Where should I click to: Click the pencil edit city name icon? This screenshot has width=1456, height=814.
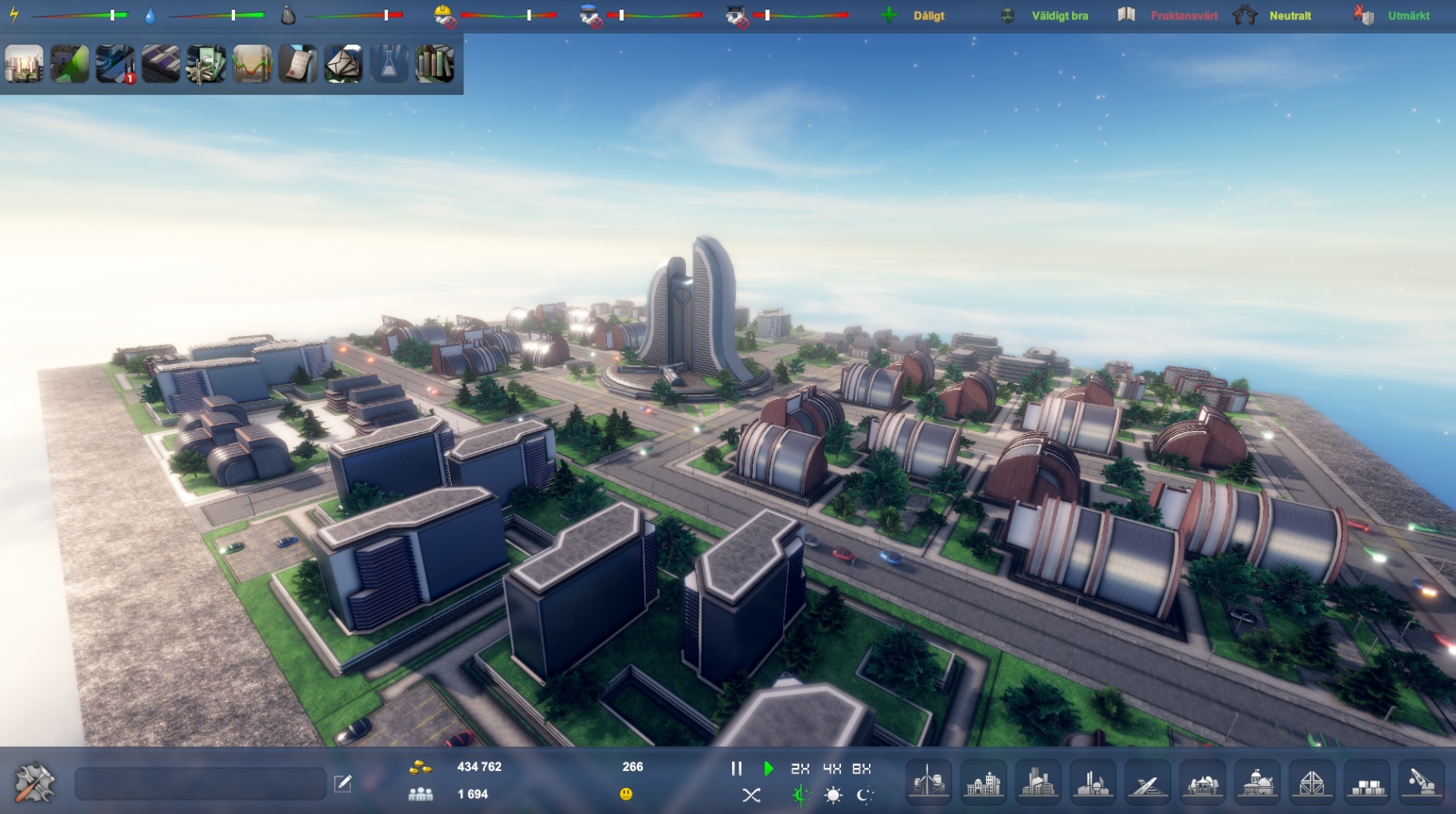[343, 783]
